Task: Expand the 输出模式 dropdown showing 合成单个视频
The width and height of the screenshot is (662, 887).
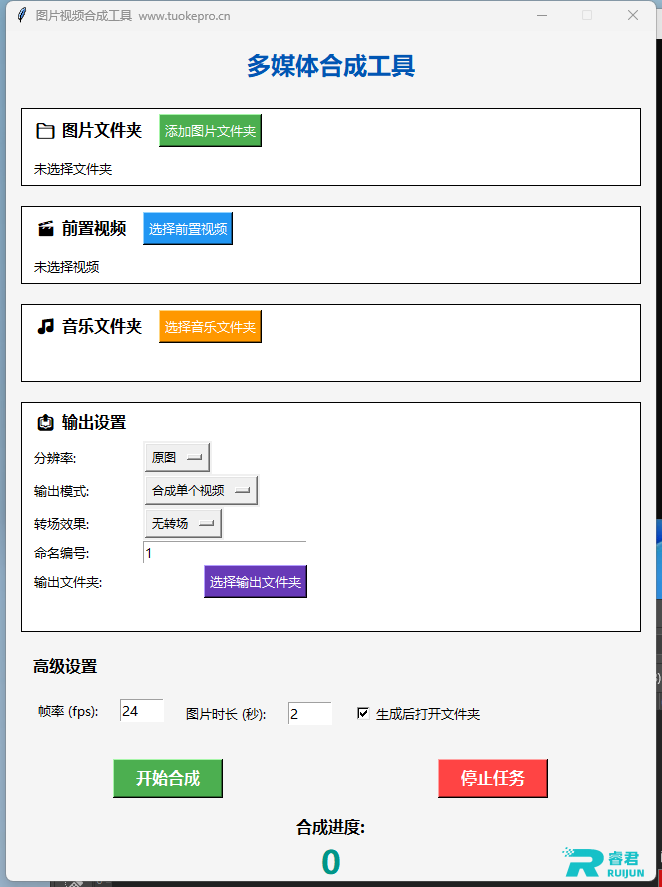Action: tap(201, 490)
